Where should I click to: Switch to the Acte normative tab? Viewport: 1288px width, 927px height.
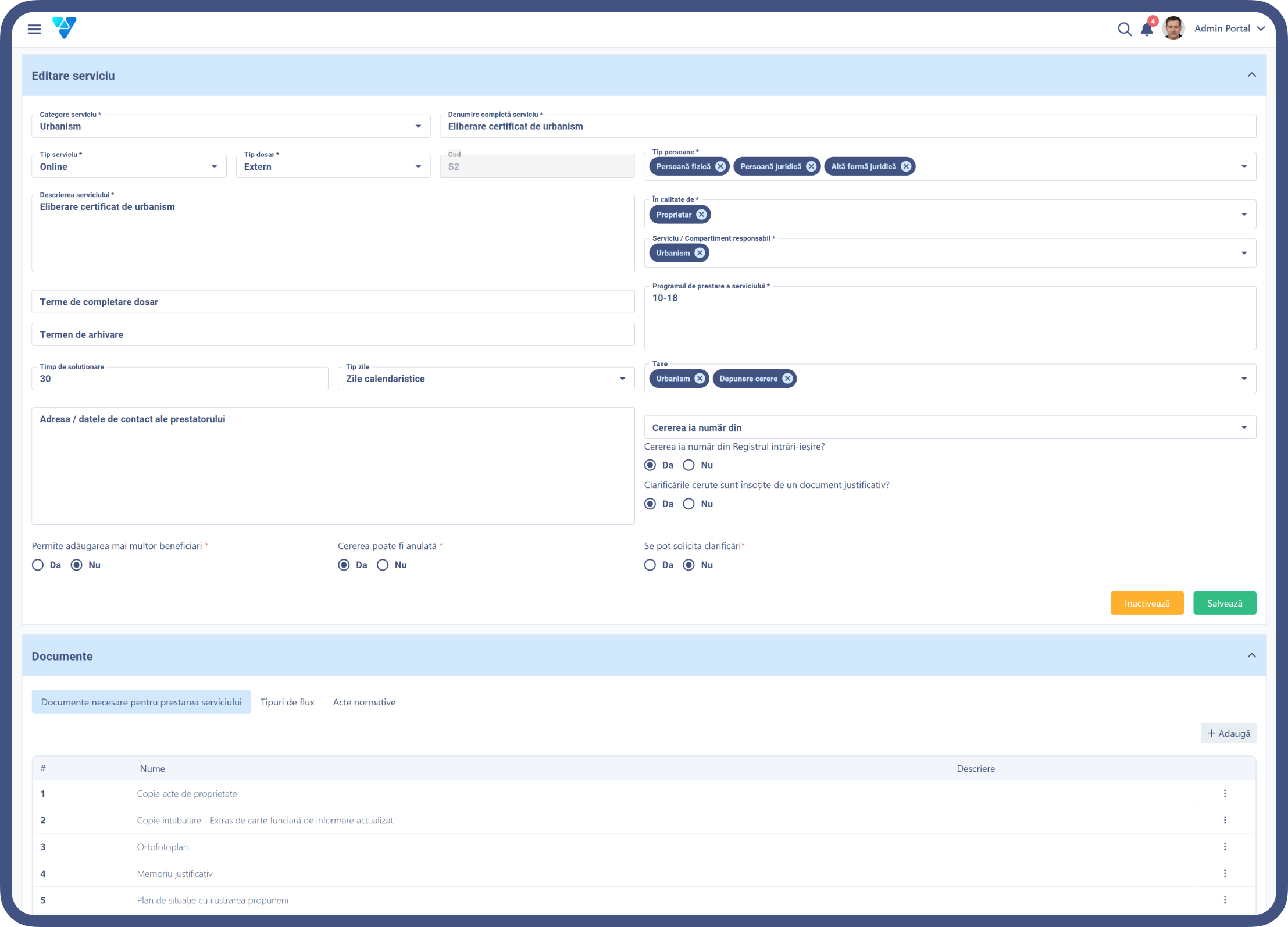pyautogui.click(x=364, y=703)
